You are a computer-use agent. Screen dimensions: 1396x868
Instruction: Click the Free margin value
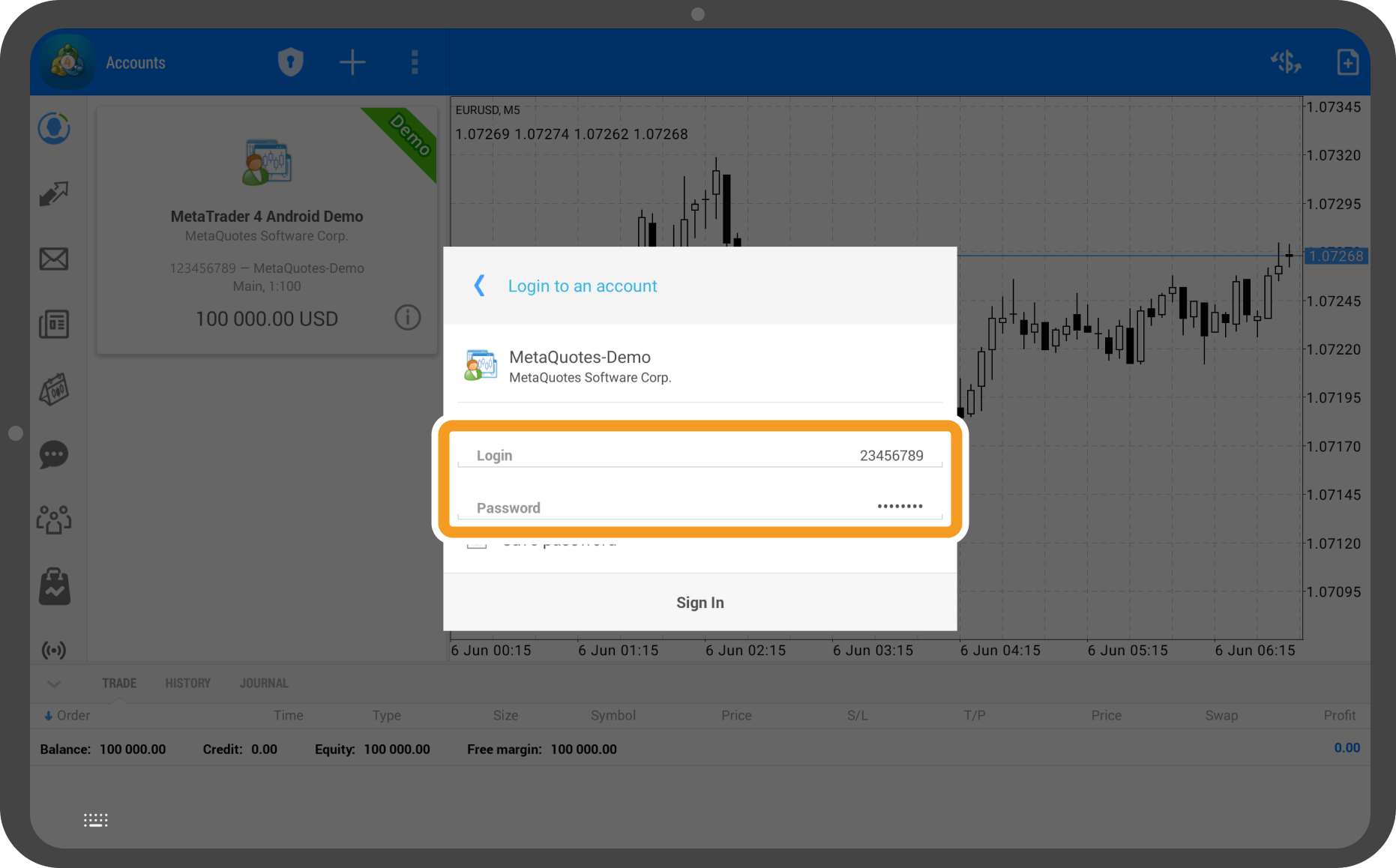(584, 750)
